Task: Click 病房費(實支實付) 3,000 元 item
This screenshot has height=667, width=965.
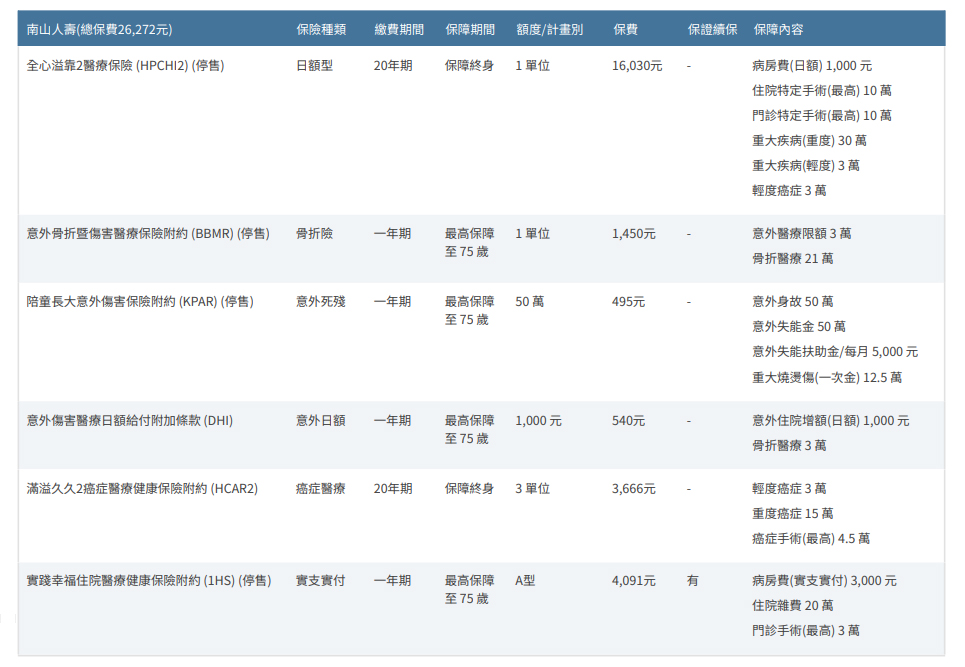Action: [824, 580]
